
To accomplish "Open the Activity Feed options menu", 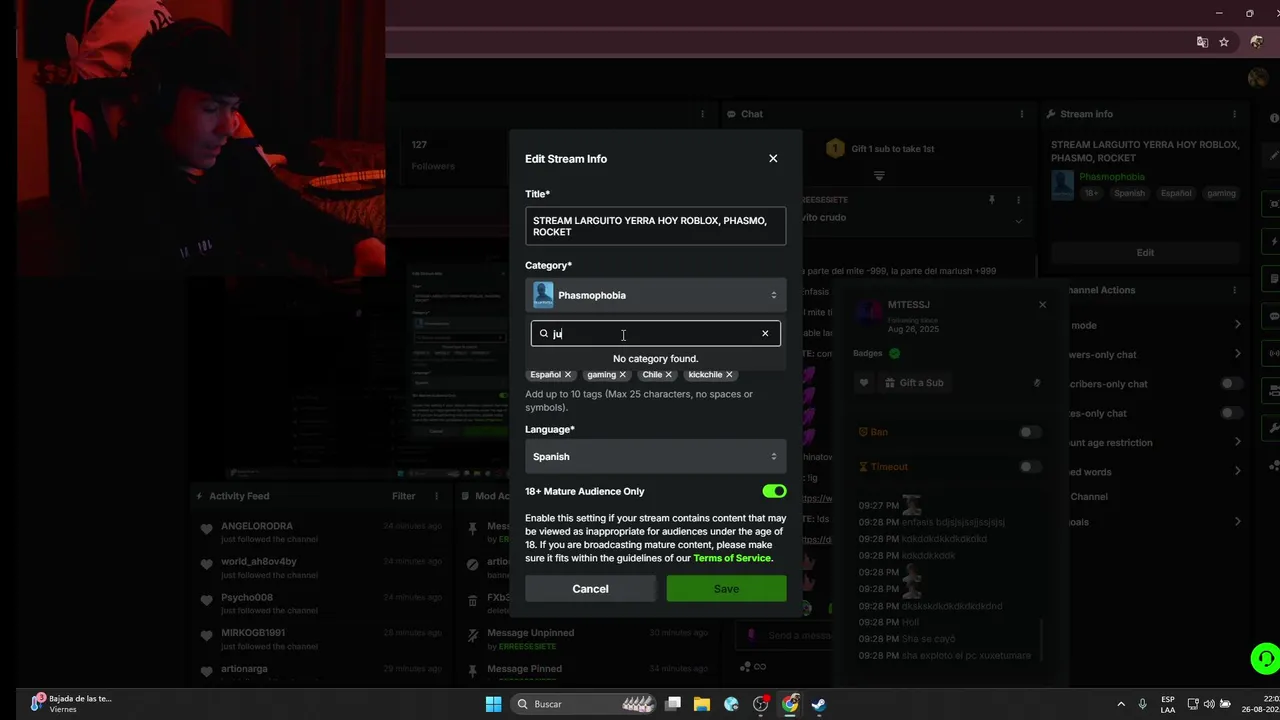I will click(436, 496).
